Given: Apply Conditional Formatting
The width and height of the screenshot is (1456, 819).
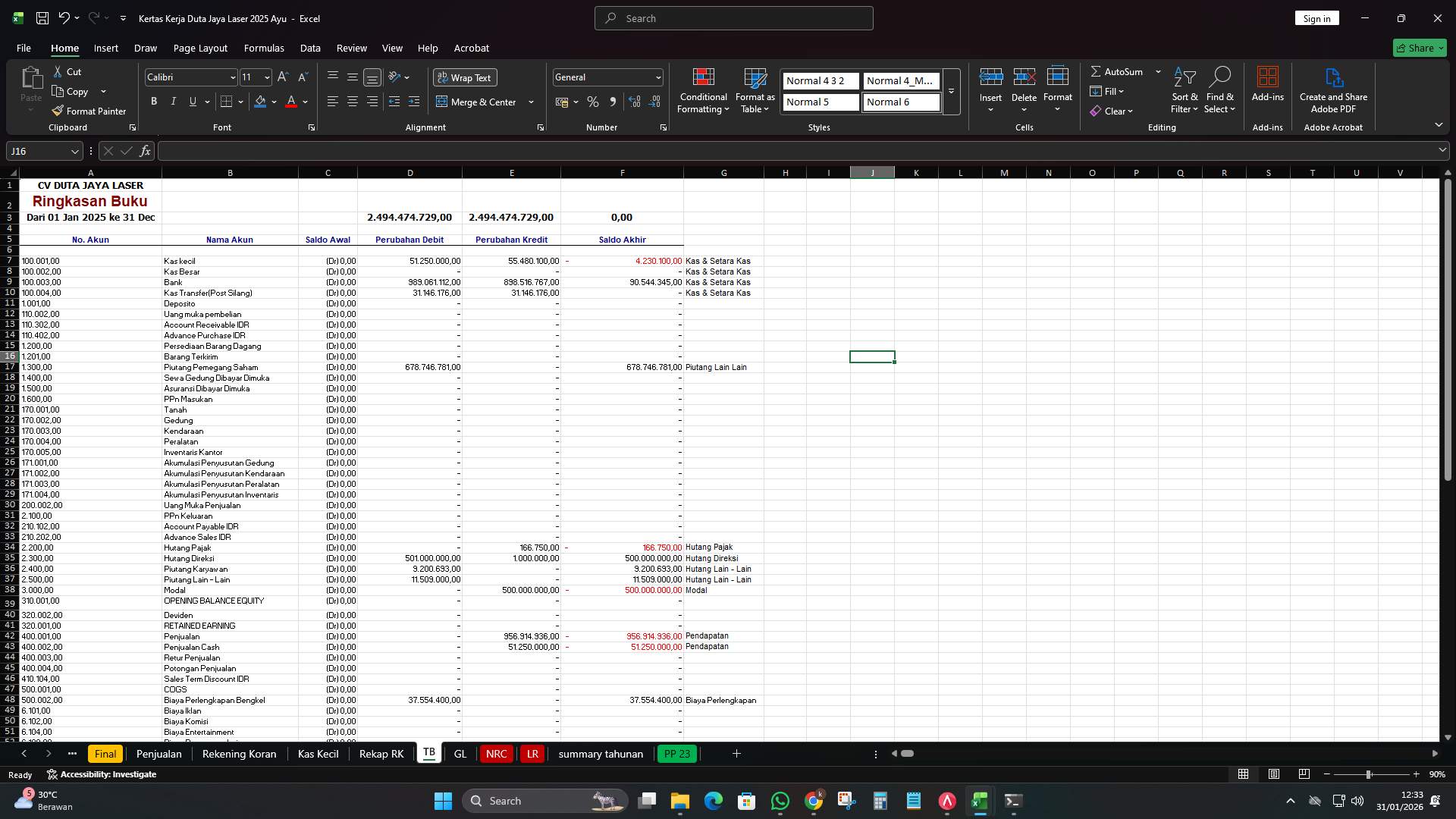Looking at the screenshot, I should point(703,89).
